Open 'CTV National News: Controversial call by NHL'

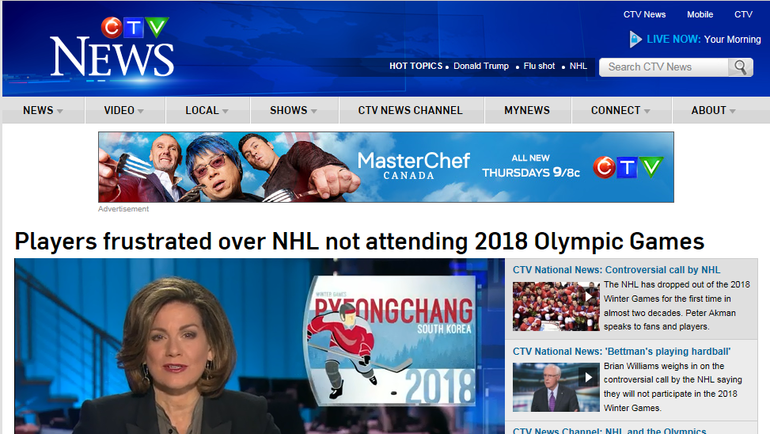pyautogui.click(x=616, y=270)
